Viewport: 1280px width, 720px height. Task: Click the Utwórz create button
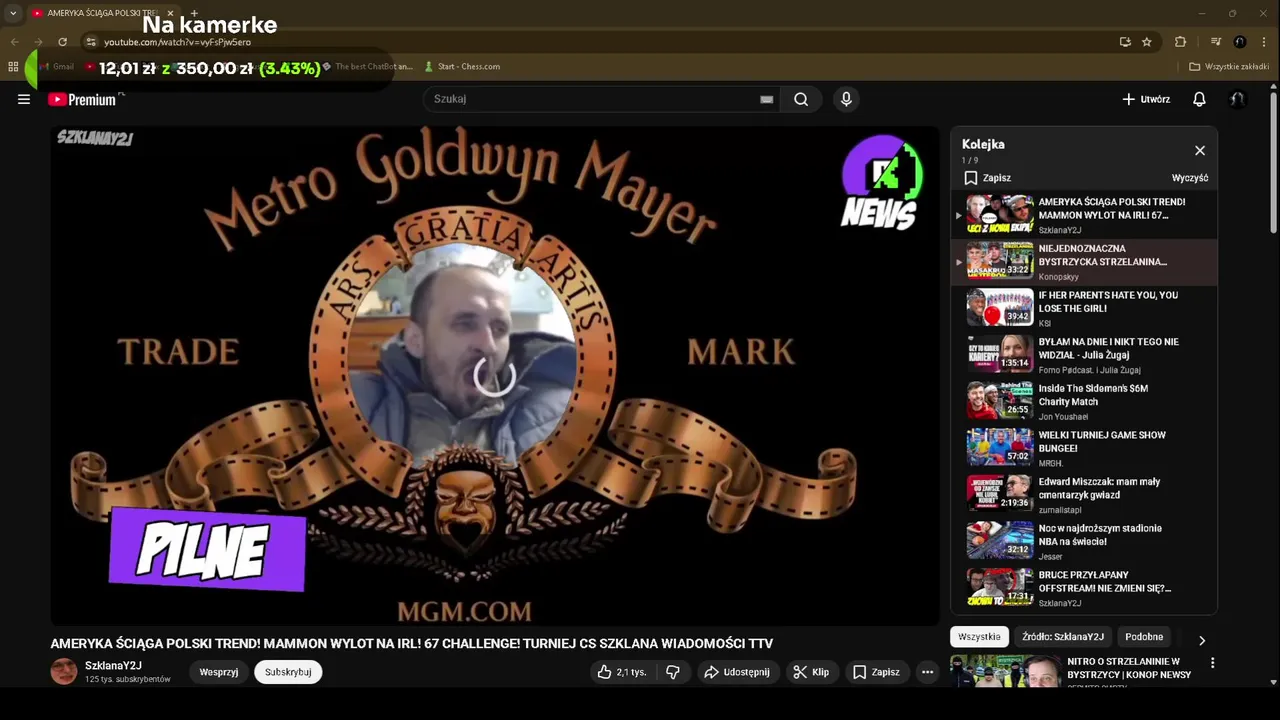(1146, 99)
